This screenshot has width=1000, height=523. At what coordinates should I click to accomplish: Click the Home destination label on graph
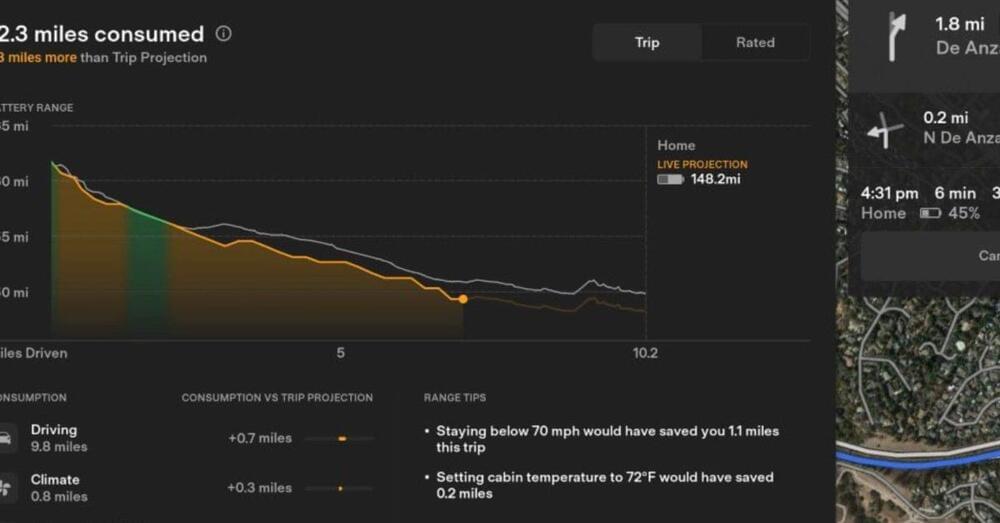pyautogui.click(x=676, y=146)
